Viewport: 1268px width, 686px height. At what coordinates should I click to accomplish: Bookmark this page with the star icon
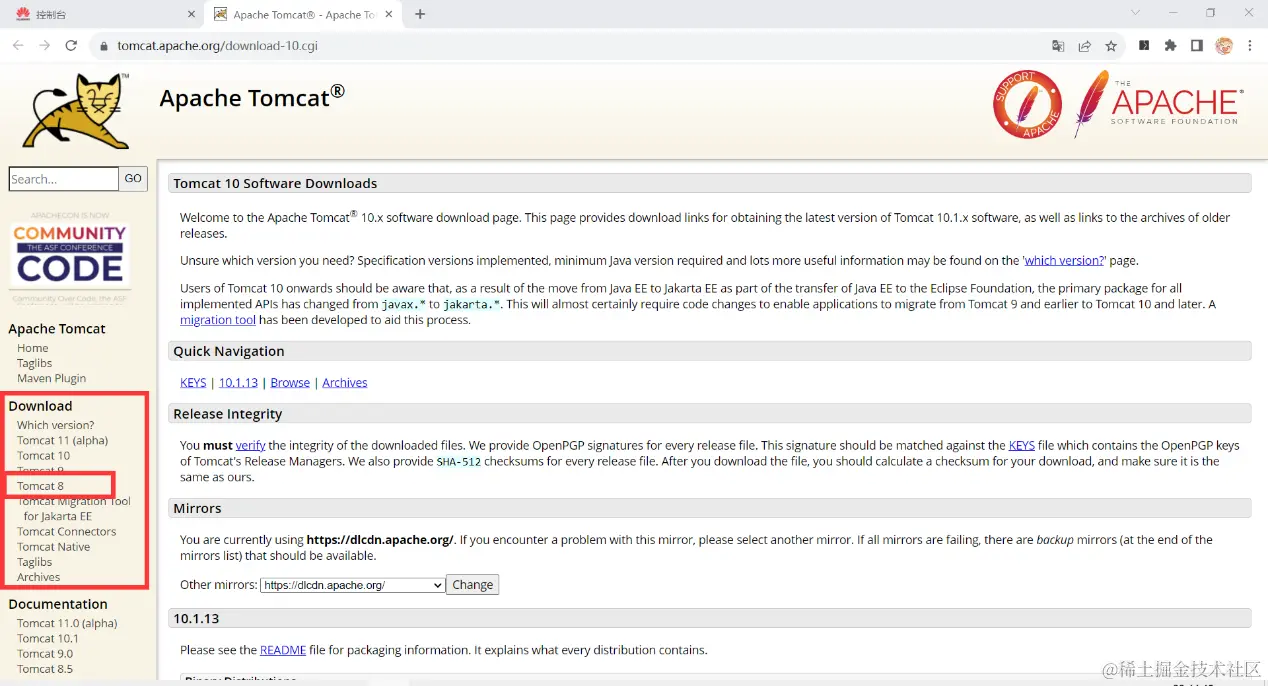[1111, 46]
